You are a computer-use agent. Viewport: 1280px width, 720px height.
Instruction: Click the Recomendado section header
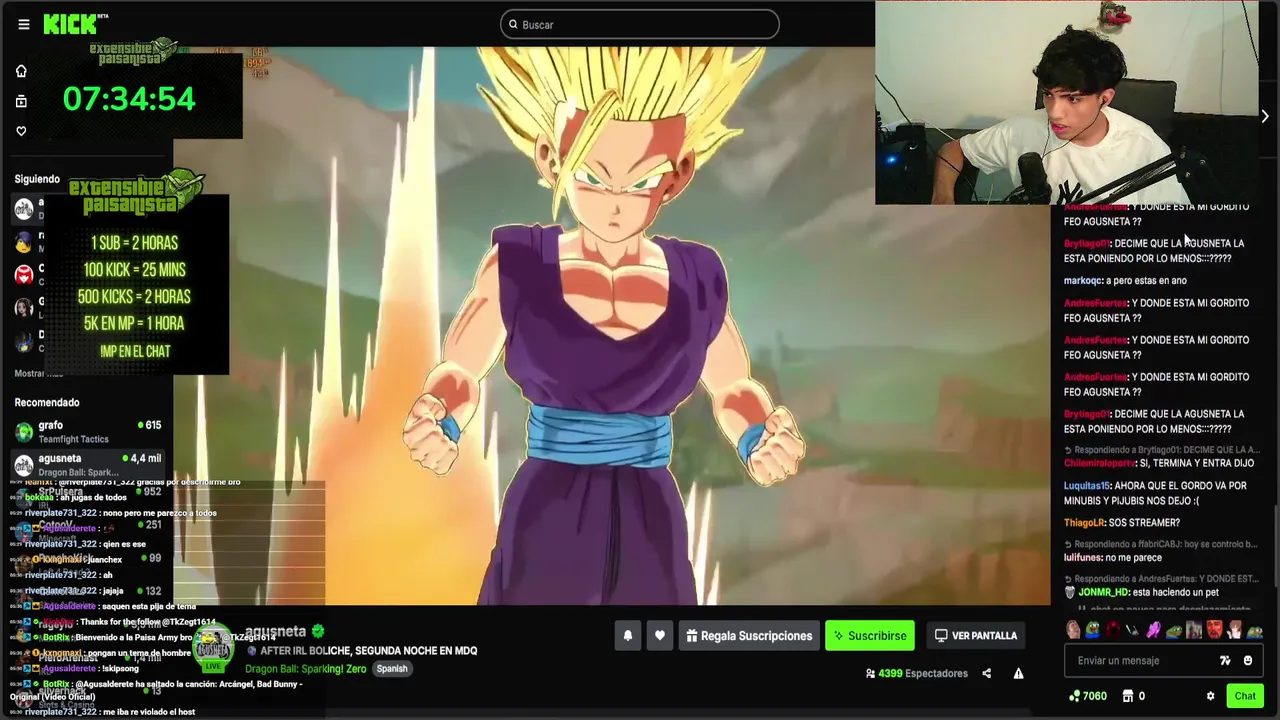tap(47, 403)
